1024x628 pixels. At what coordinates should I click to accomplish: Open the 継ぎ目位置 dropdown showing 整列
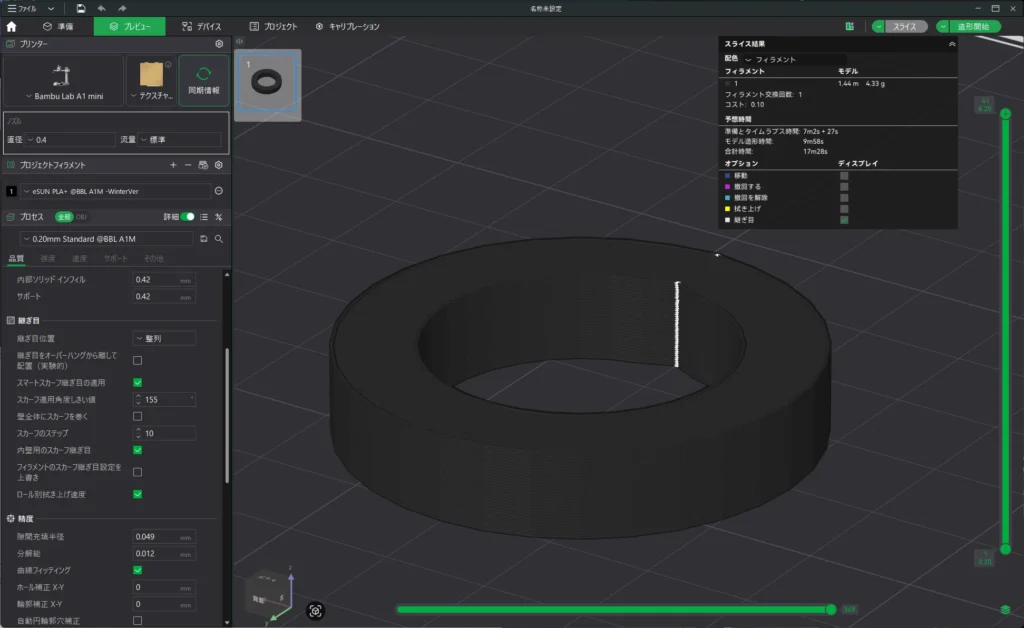pos(165,339)
